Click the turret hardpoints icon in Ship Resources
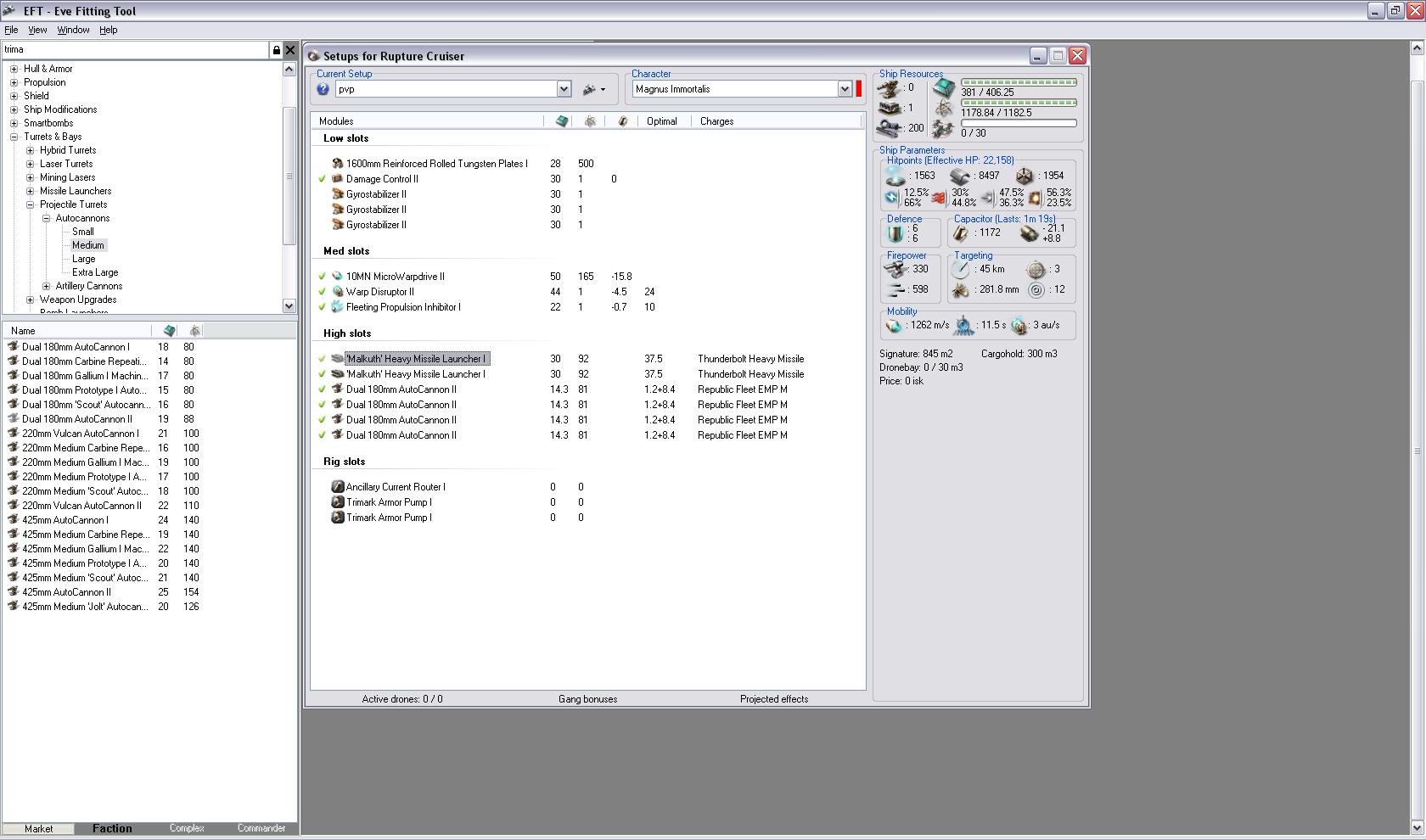The width and height of the screenshot is (1426, 840). [890, 88]
